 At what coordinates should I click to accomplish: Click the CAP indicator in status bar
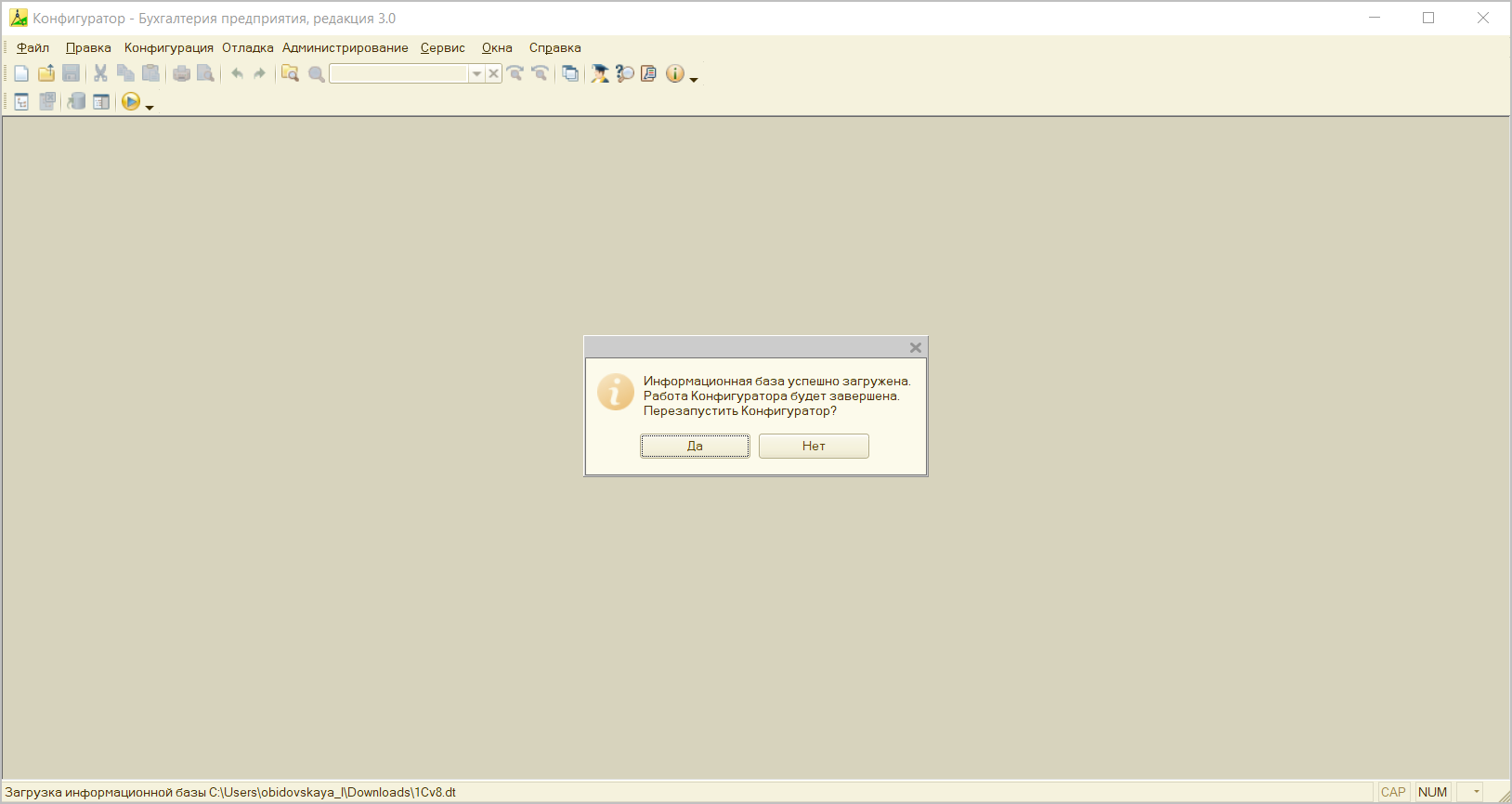point(1393,792)
